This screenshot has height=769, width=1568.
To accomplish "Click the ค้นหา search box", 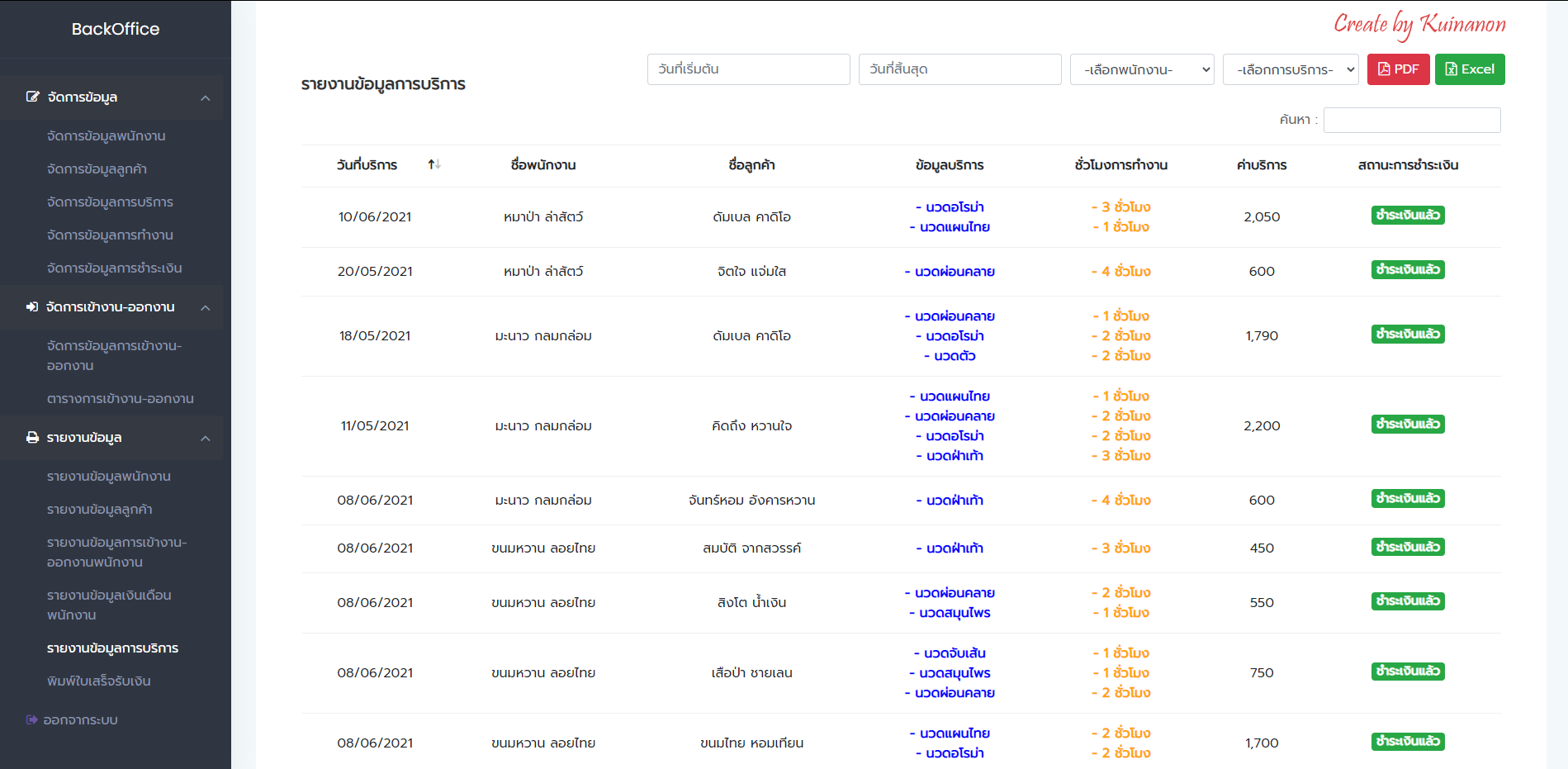I will [1412, 121].
